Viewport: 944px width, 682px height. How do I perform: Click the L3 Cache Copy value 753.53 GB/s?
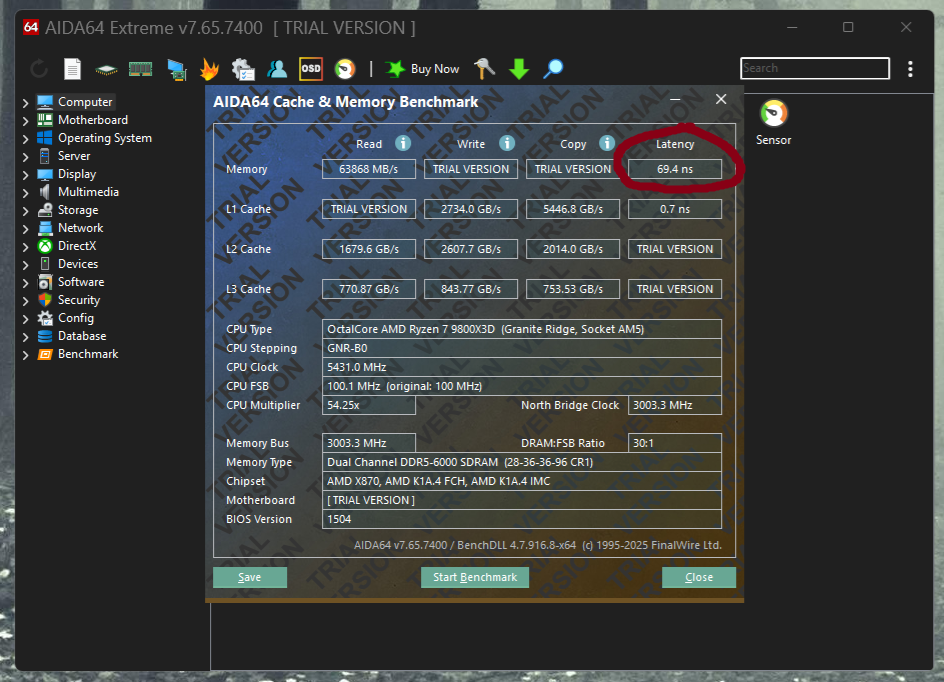pos(573,289)
